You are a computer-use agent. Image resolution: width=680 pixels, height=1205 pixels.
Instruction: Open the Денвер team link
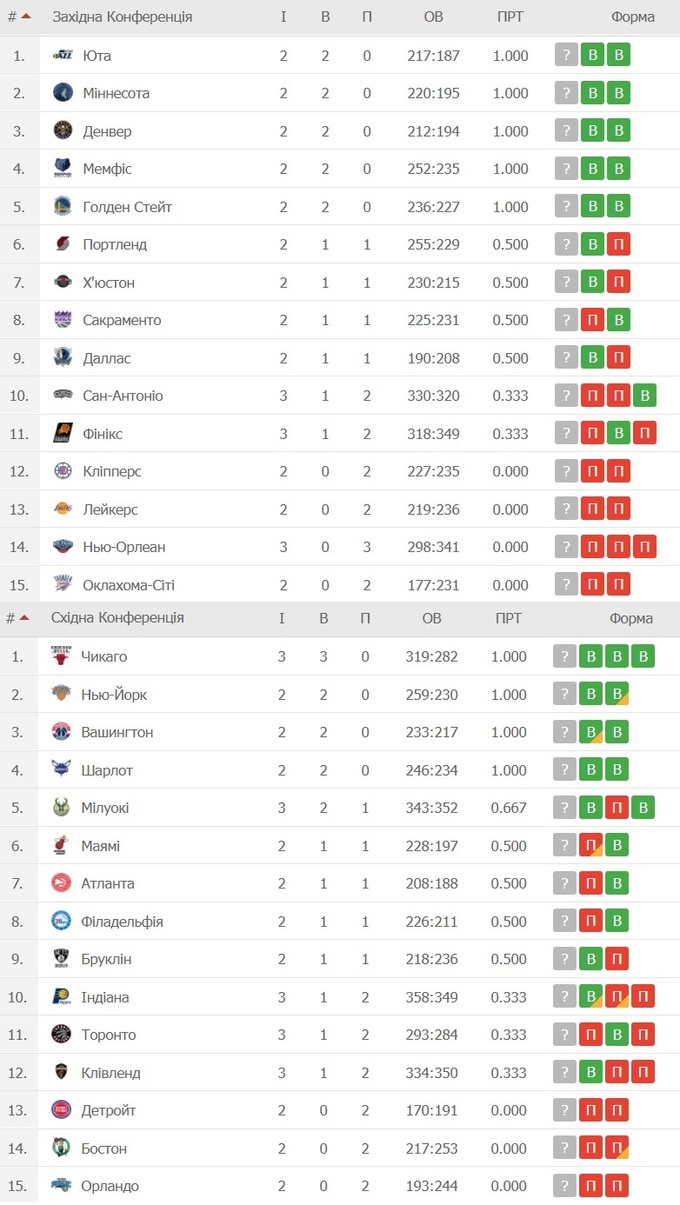[x=107, y=131]
